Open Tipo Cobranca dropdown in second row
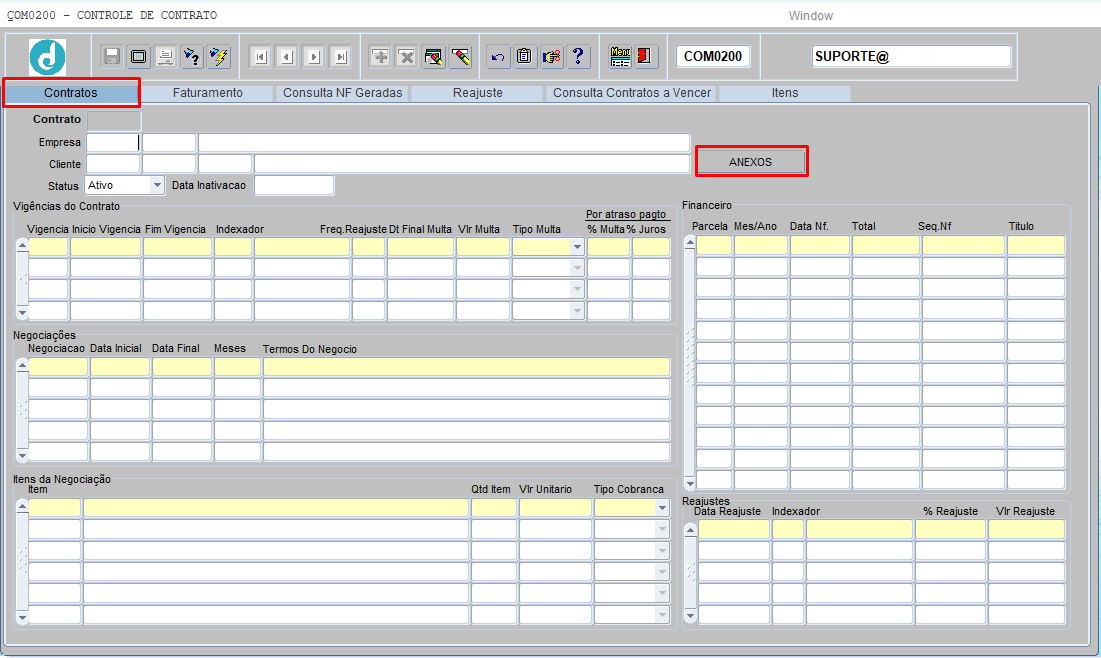 click(x=662, y=529)
